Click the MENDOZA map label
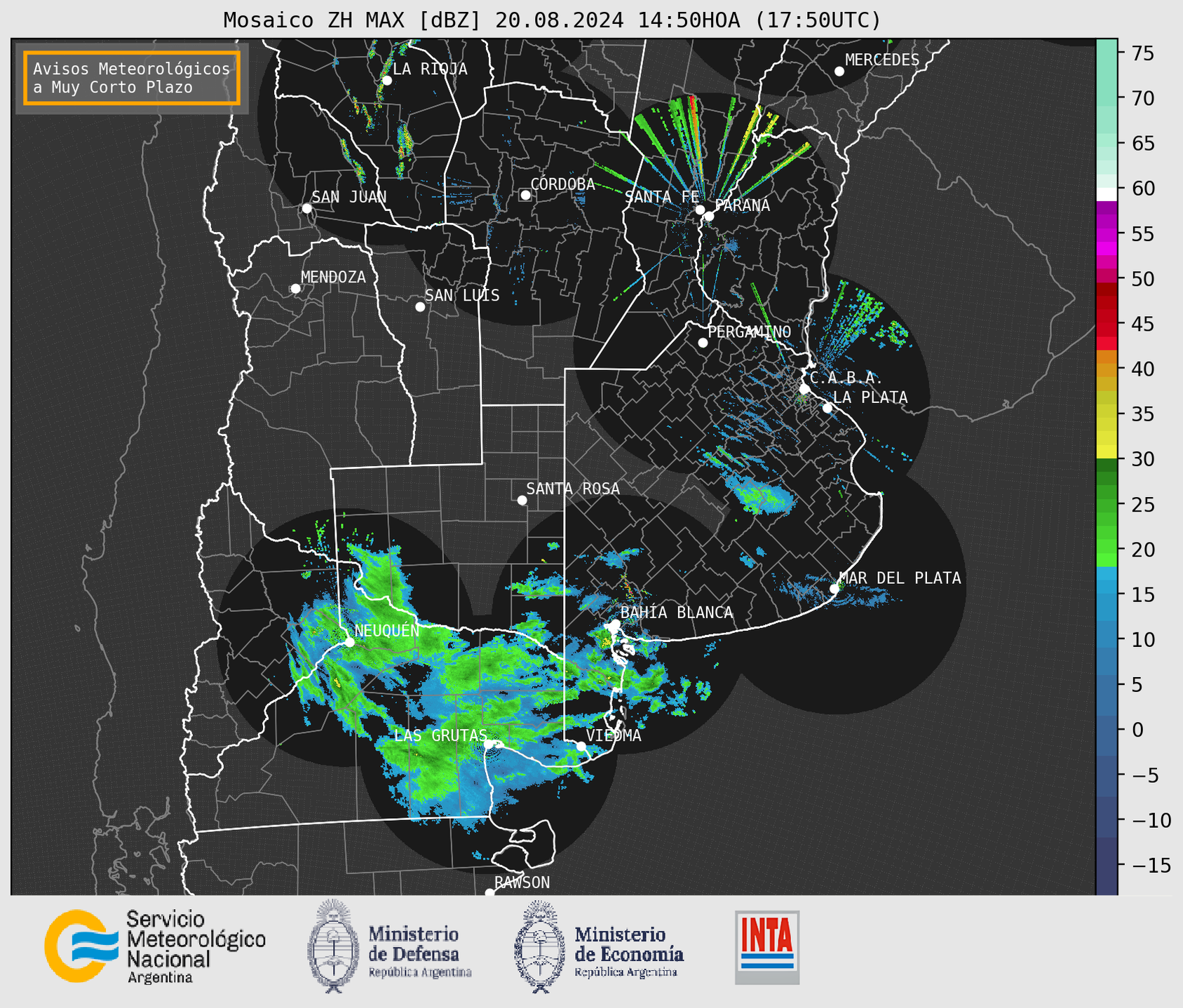1183x1008 pixels. click(x=333, y=278)
